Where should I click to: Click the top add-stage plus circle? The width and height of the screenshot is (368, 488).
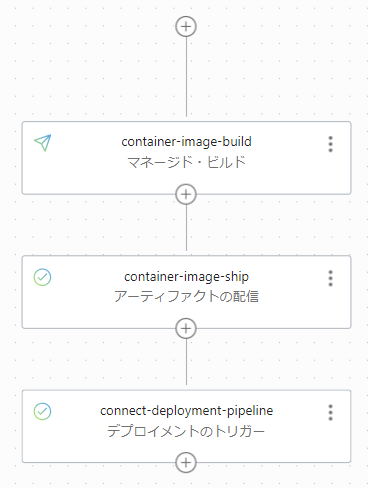pyautogui.click(x=186, y=26)
